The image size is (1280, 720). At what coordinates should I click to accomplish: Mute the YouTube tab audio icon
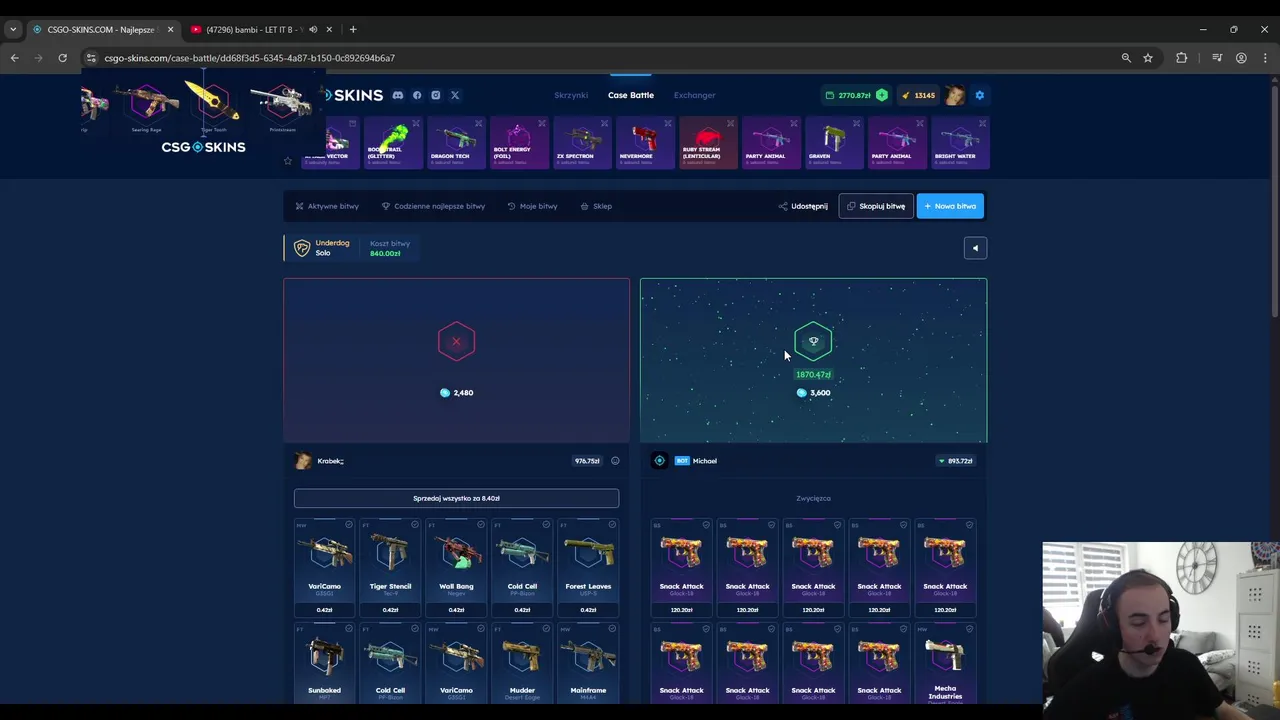click(x=313, y=29)
